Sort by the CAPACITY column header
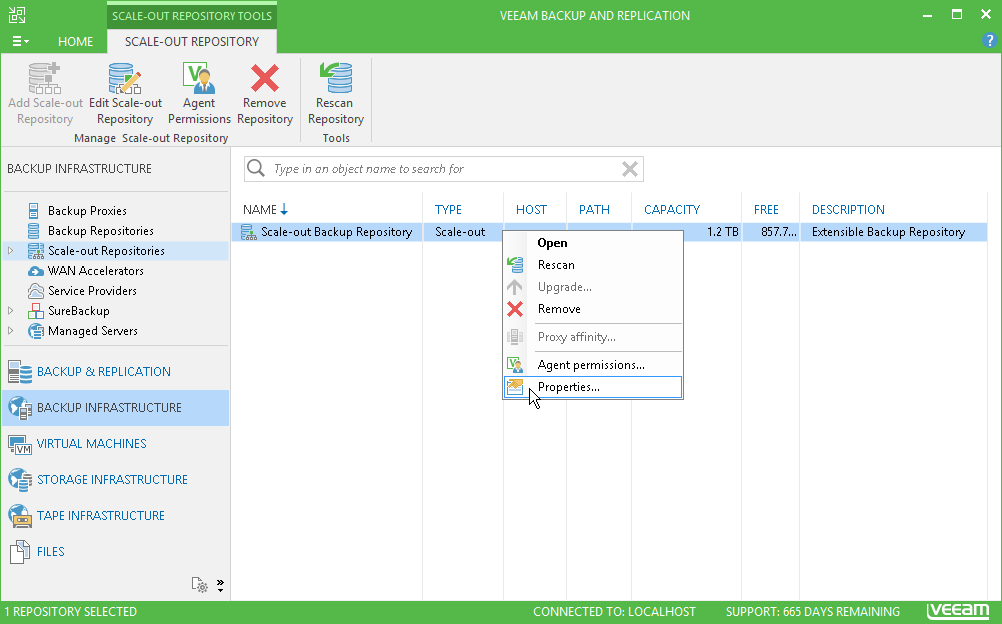The width and height of the screenshot is (1002, 624). click(672, 210)
